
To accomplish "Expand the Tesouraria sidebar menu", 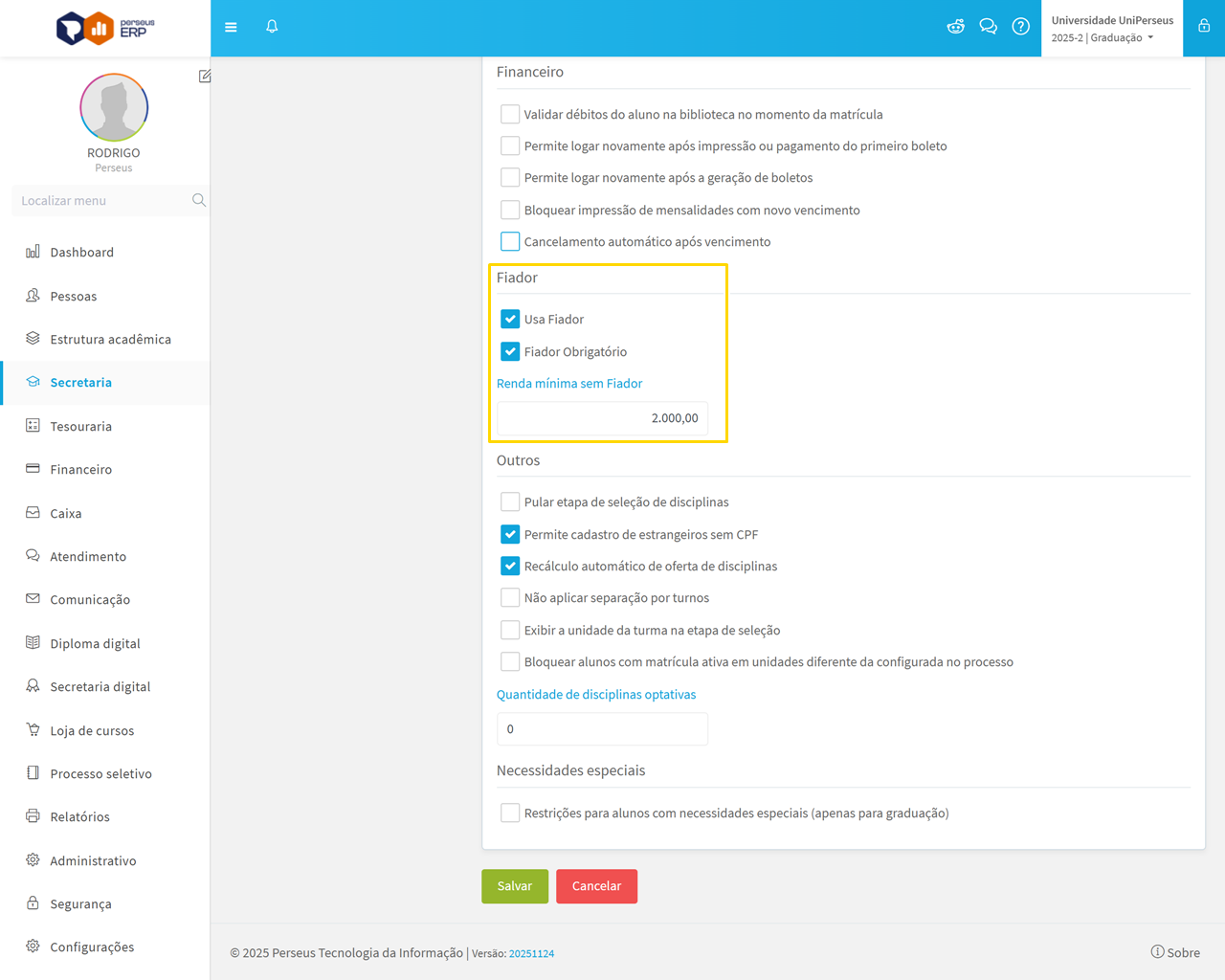I will [x=80, y=426].
